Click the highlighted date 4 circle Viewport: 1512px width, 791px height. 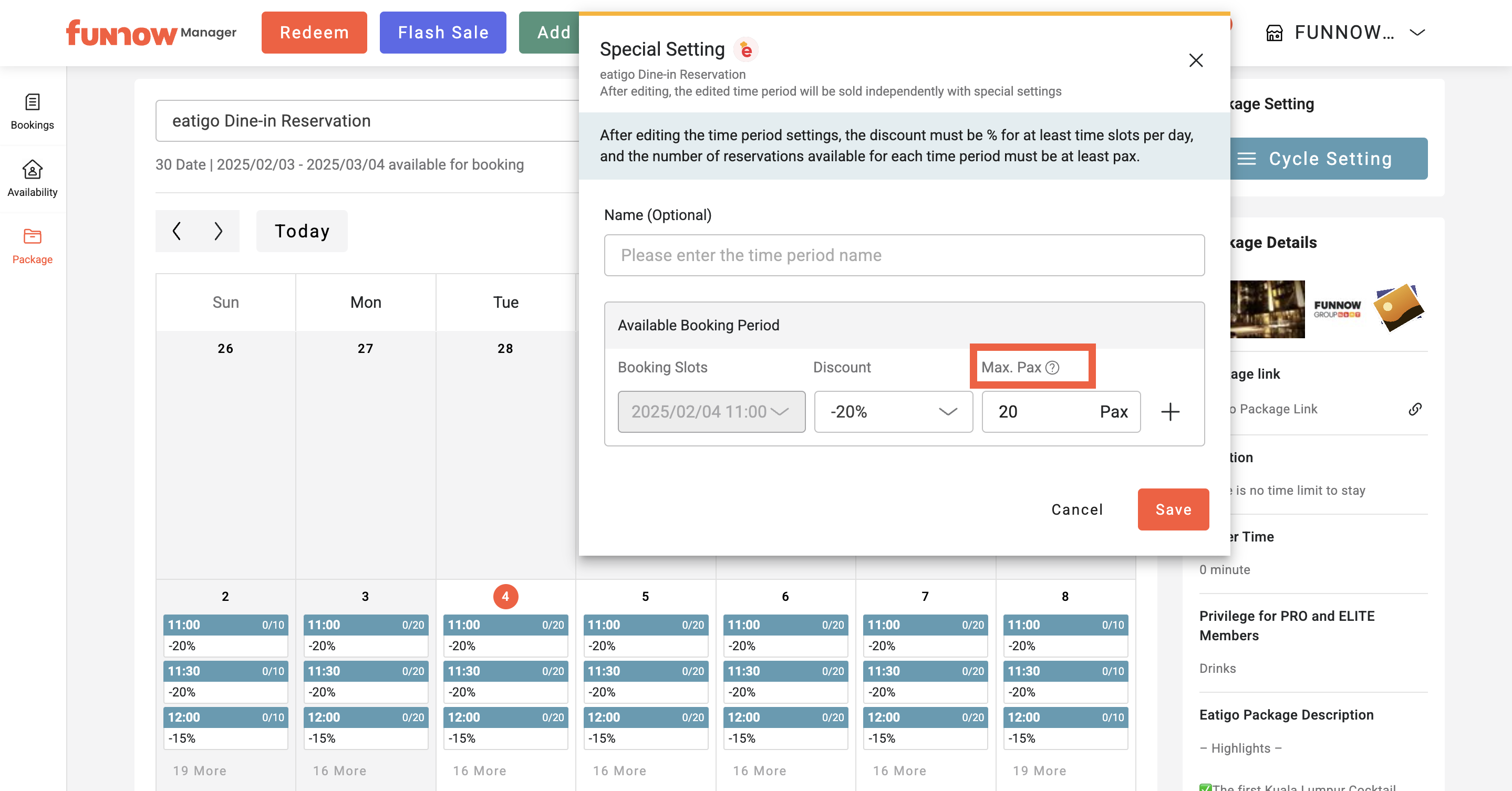[505, 596]
